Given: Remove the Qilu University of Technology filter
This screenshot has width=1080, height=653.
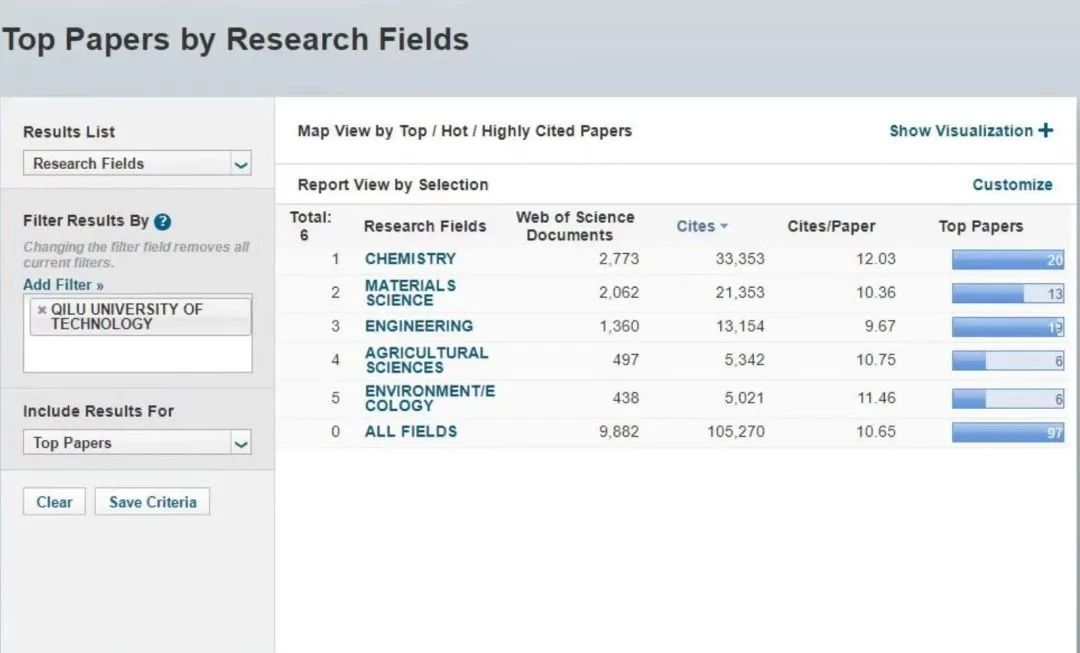Looking at the screenshot, I should (x=41, y=310).
